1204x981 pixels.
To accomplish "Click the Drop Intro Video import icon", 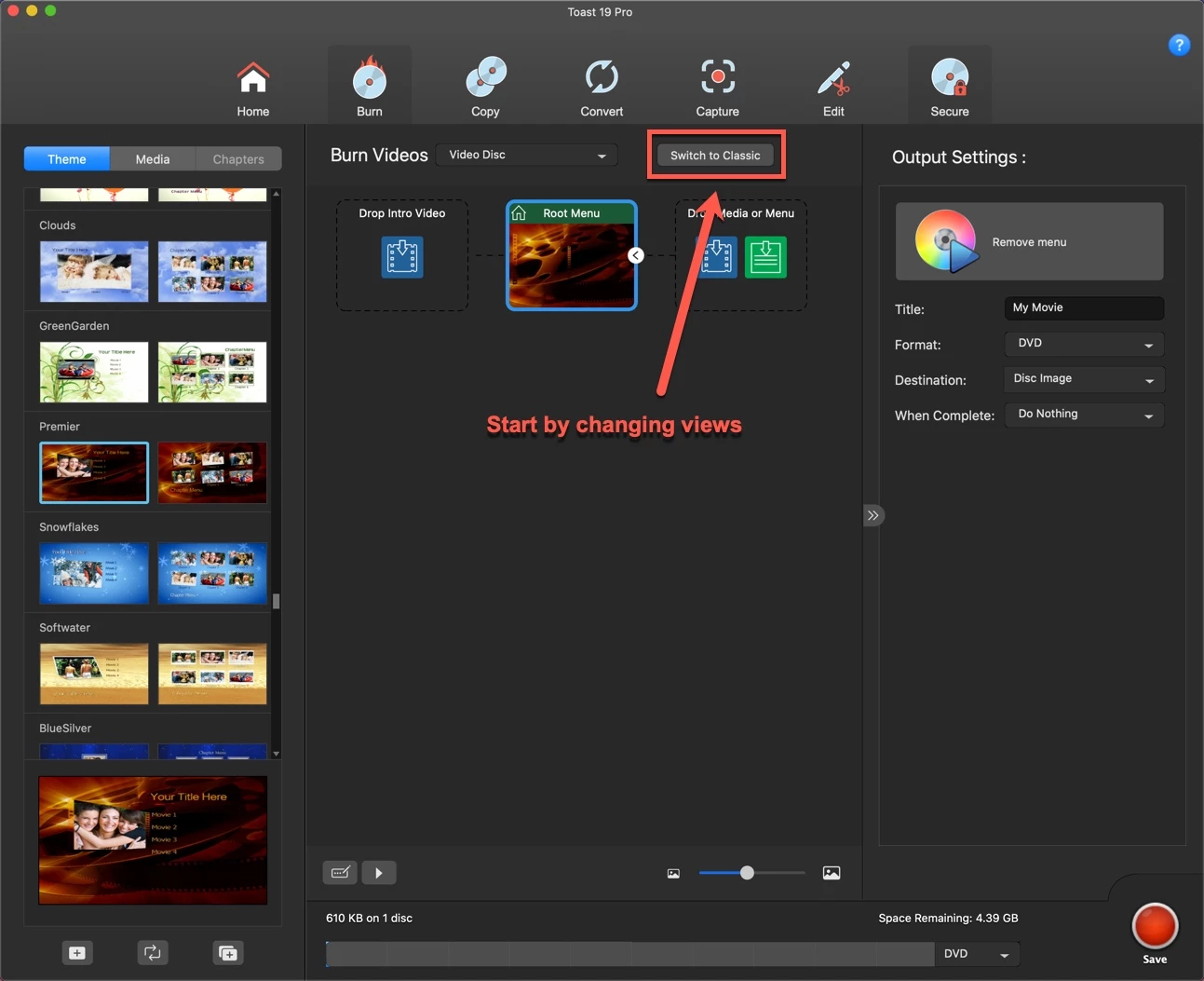I will coord(402,257).
